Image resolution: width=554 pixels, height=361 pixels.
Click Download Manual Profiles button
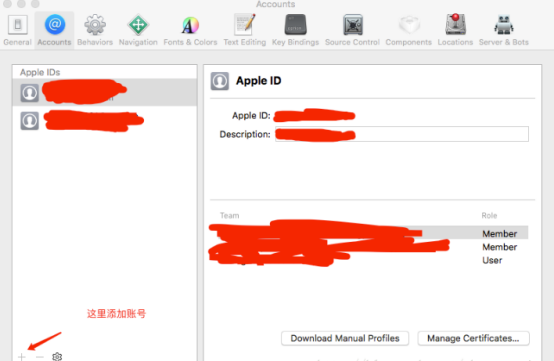pos(345,338)
